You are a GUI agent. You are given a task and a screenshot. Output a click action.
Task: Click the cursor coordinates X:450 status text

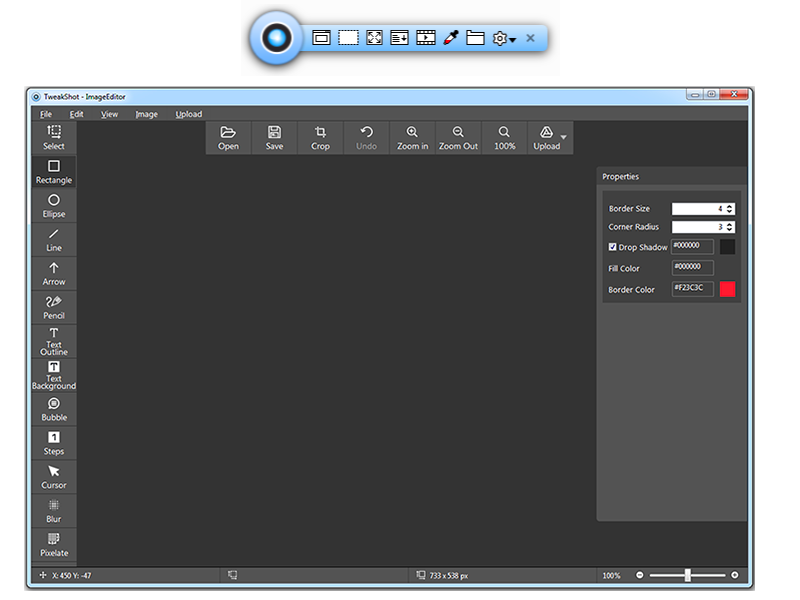71,576
